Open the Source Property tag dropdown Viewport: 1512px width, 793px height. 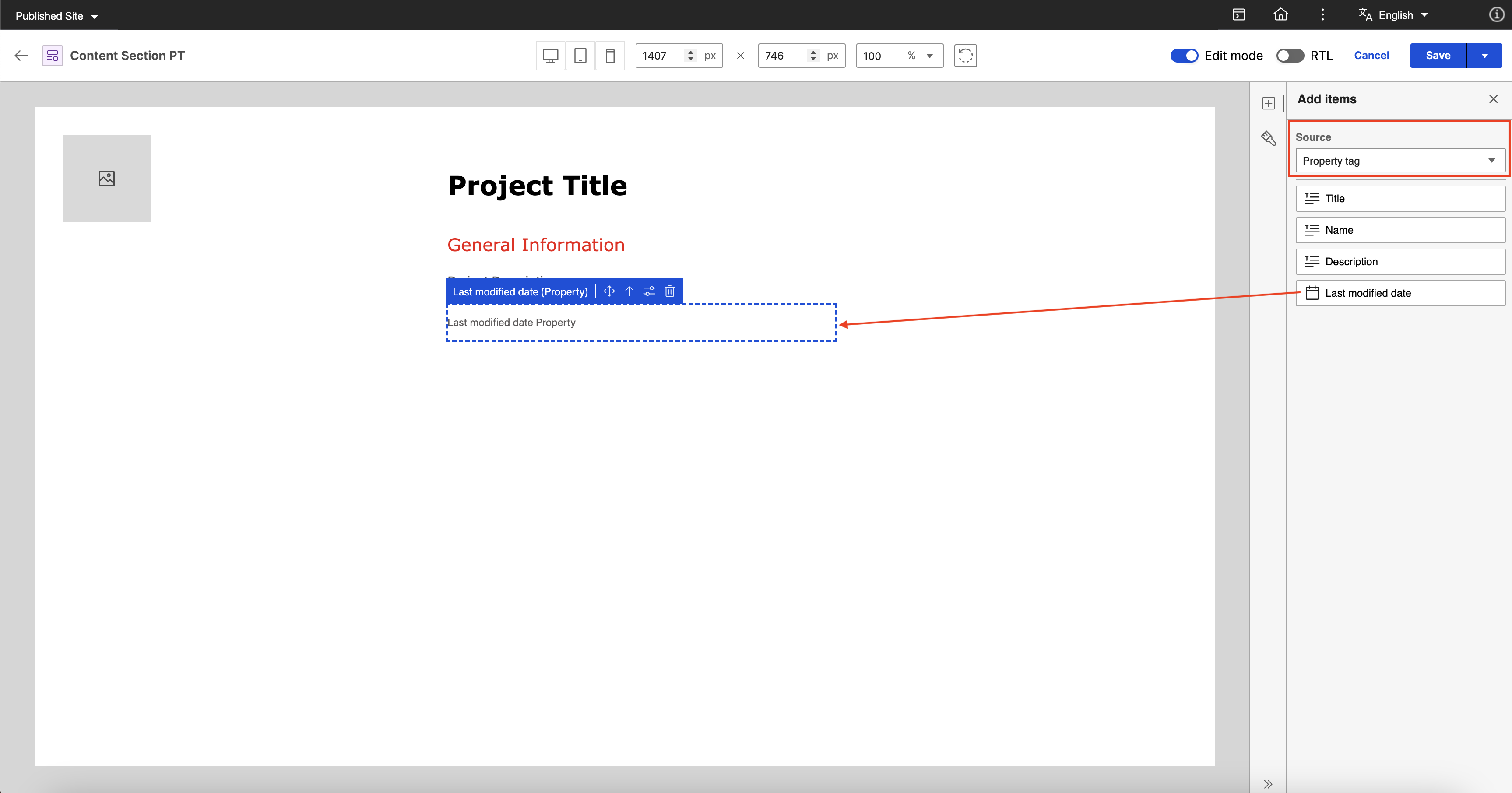pyautogui.click(x=1400, y=161)
